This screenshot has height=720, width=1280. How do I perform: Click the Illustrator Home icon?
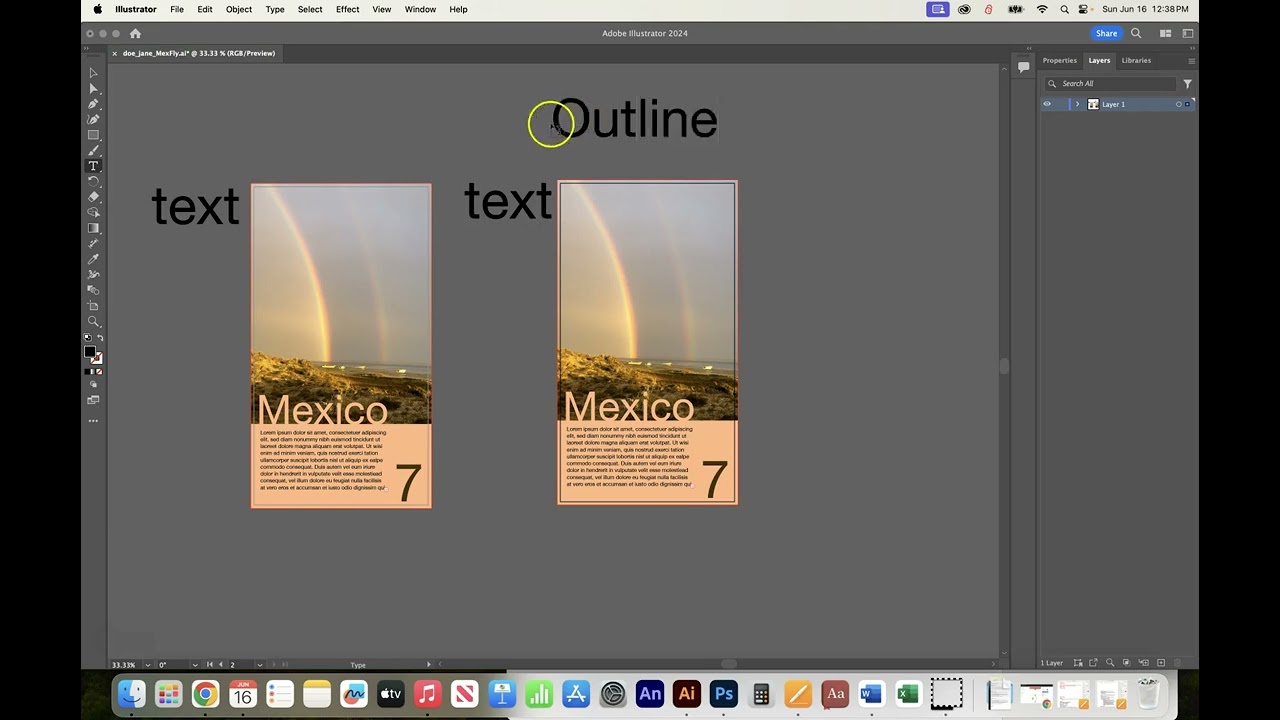coord(135,33)
